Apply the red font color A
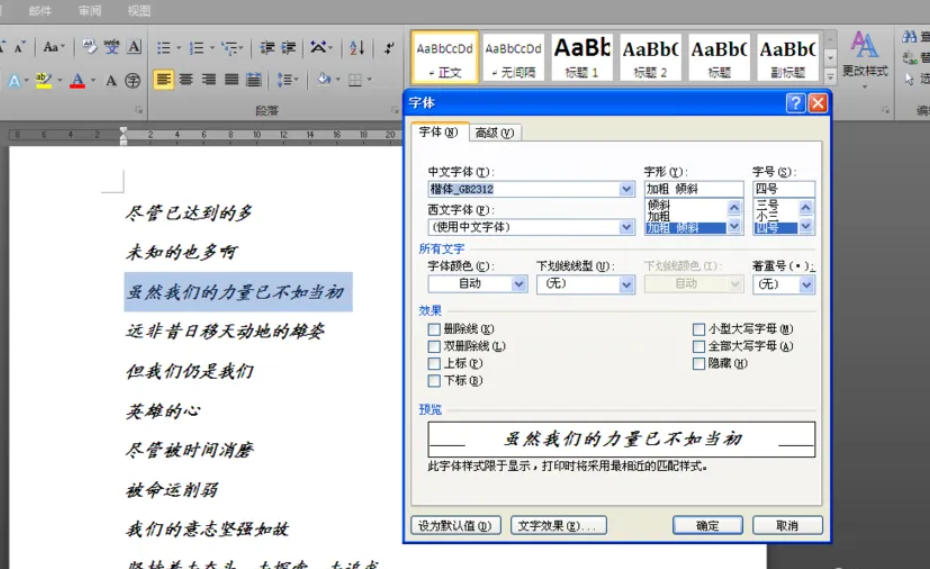930x569 pixels. coord(77,80)
